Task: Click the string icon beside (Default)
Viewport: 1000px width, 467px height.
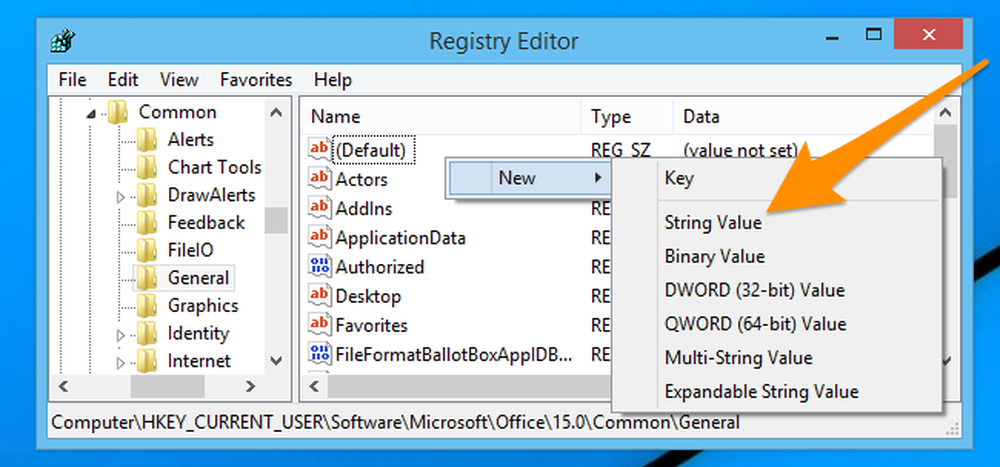Action: click(320, 149)
